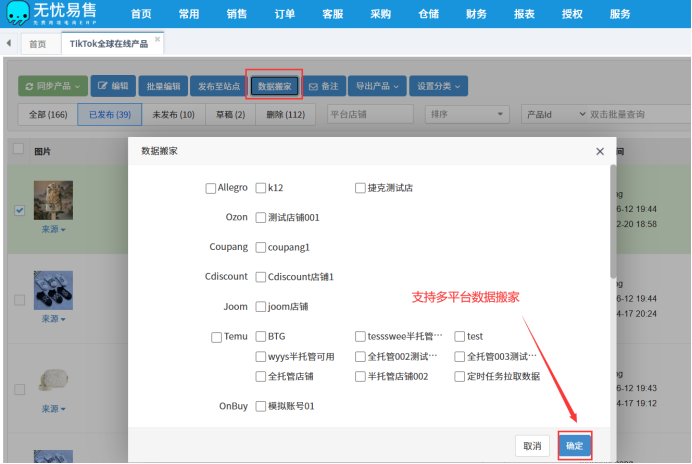Open the 销售 top menu
Image resolution: width=692 pixels, height=464 pixels.
pos(237,14)
